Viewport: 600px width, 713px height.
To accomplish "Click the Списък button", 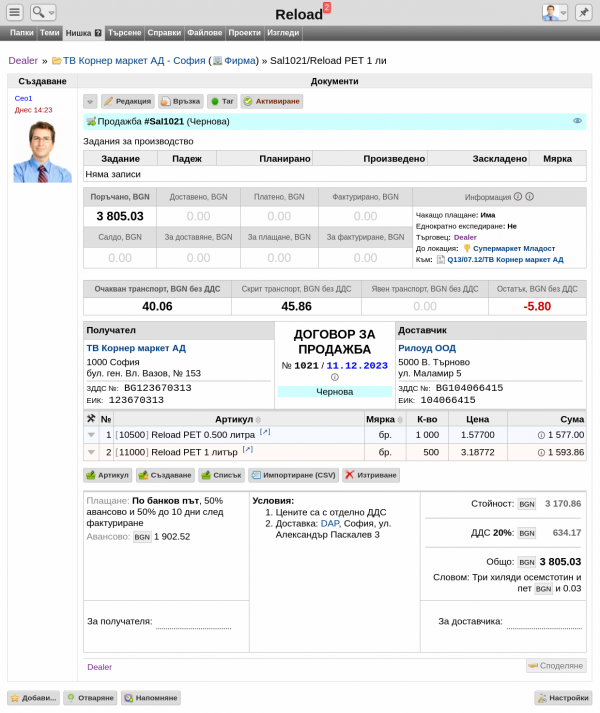I will (222, 475).
